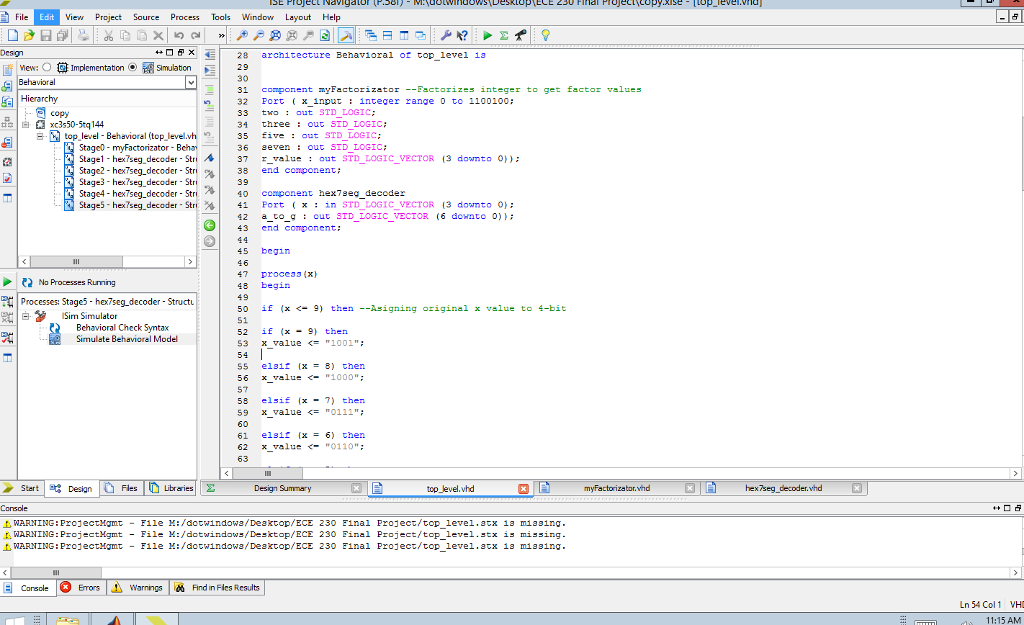The height and width of the screenshot is (625, 1024).
Task: Click the Undo arrow icon
Action: click(177, 35)
